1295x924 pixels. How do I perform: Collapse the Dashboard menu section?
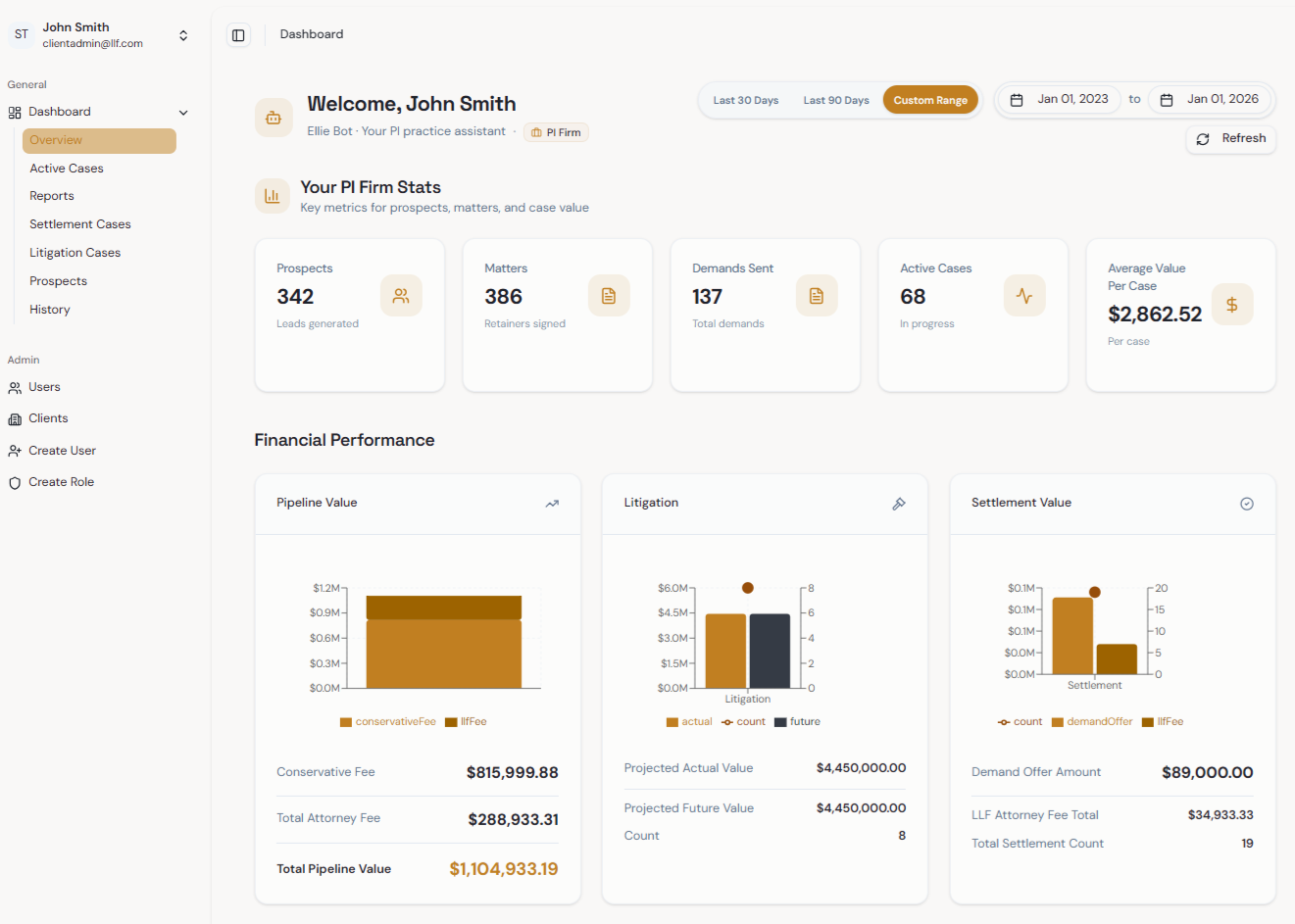pos(183,113)
